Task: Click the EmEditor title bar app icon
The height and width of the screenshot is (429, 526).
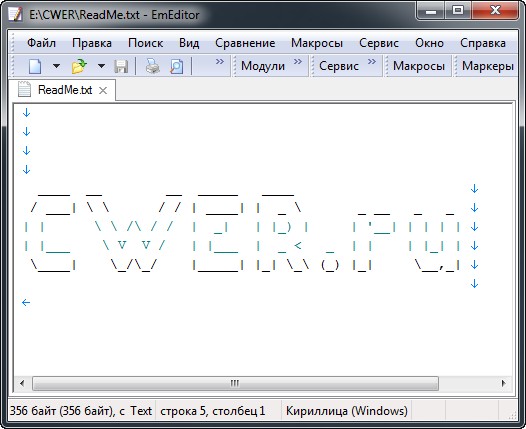Action: (x=15, y=14)
